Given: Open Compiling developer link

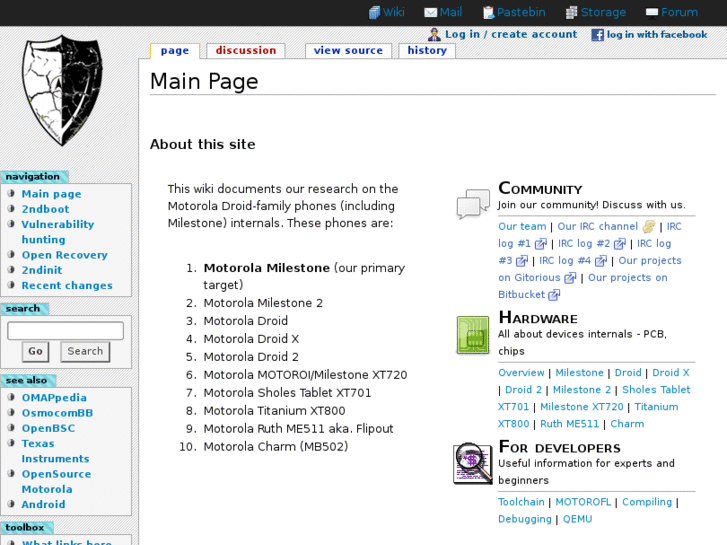Looking at the screenshot, I should click(x=647, y=502).
